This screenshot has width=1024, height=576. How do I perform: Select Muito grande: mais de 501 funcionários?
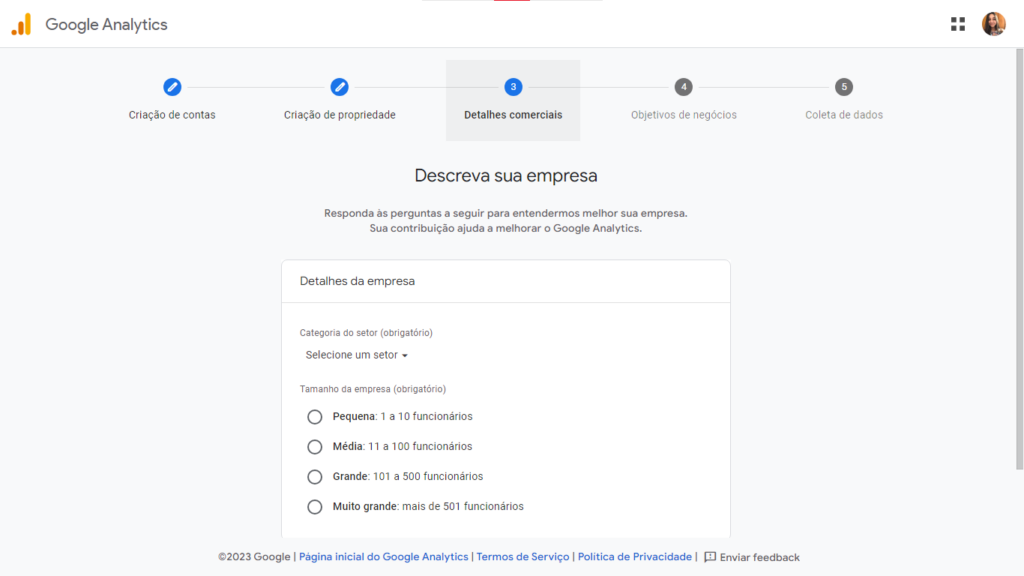[x=315, y=507]
